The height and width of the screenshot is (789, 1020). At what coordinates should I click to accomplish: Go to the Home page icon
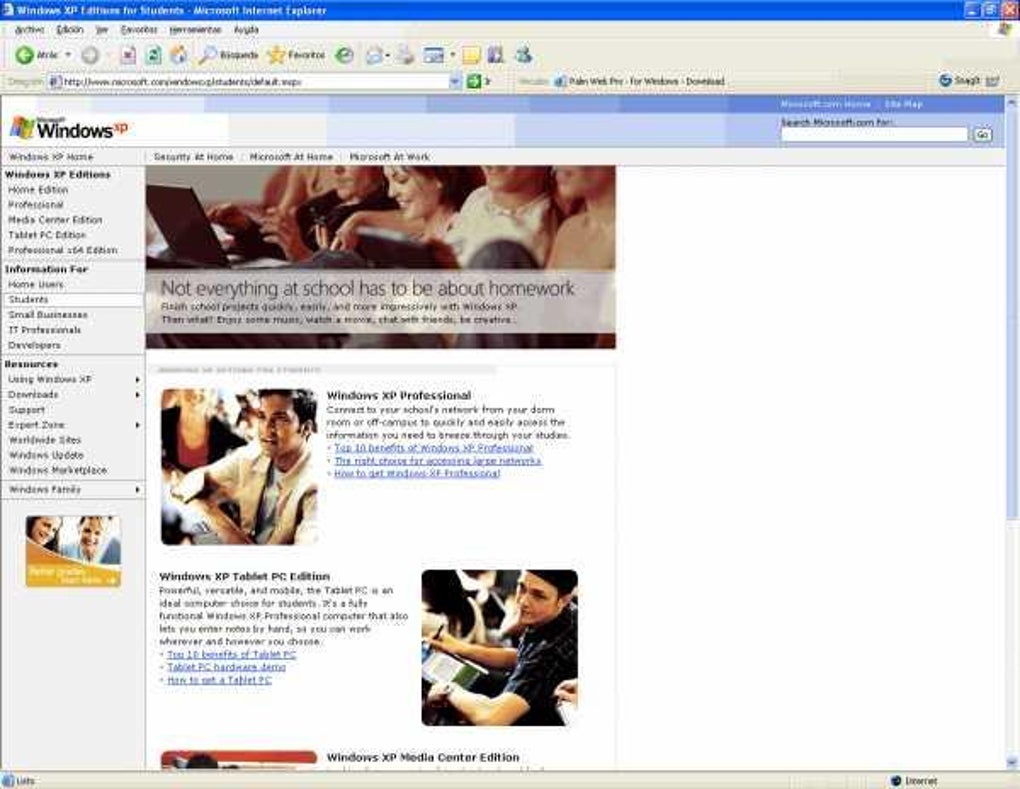[x=178, y=55]
